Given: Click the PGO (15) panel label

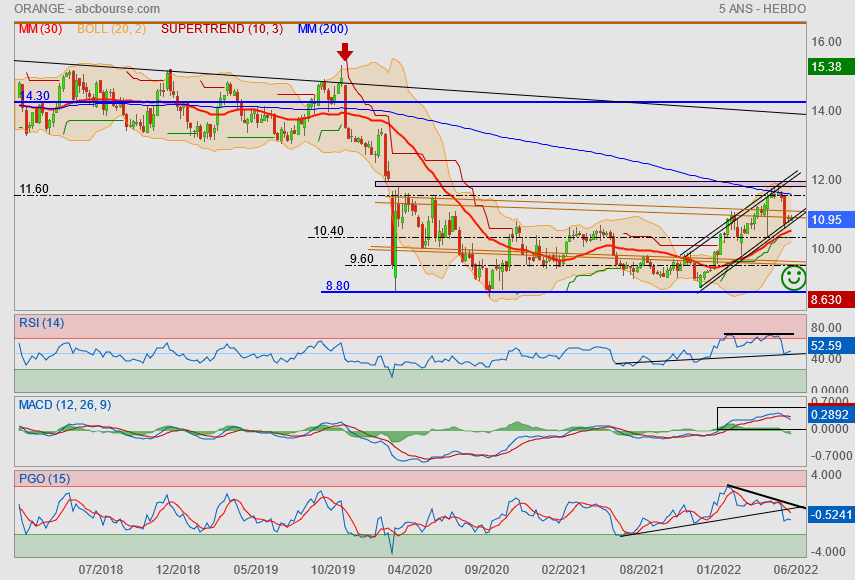Looking at the screenshot, I should click(x=45, y=479).
